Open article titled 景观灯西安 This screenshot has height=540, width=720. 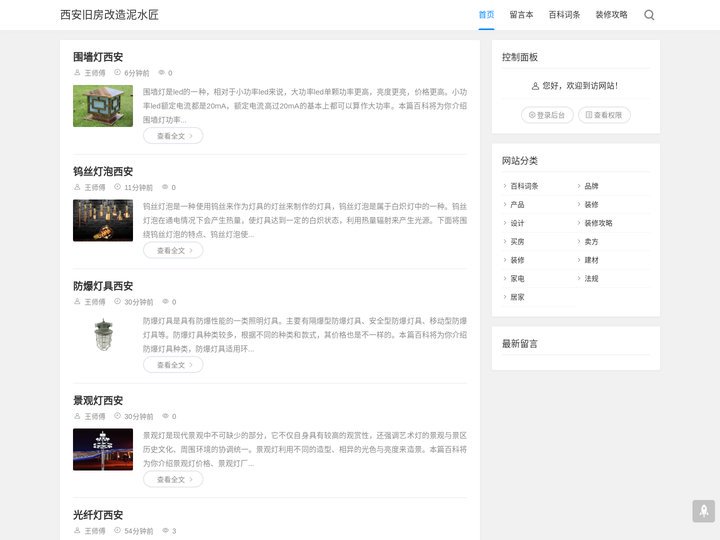(x=98, y=400)
